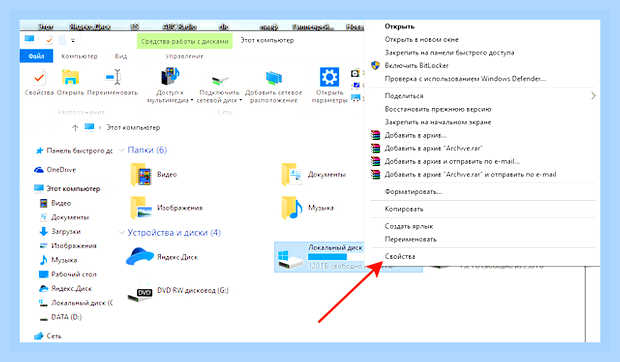Open the Музыка folder icon
Image resolution: width=620 pixels, height=362 pixels.
(x=292, y=207)
